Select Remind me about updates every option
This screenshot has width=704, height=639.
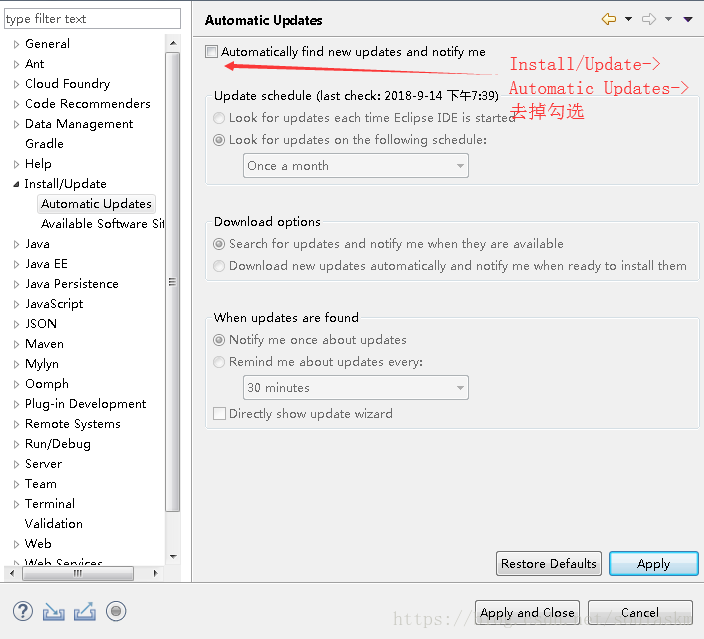click(x=219, y=362)
